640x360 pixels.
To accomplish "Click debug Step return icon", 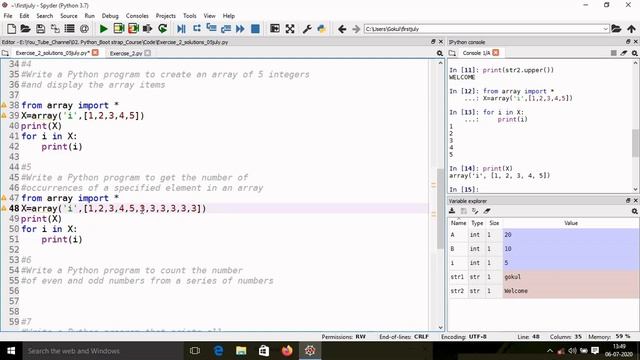I will pyautogui.click(x=226, y=29).
